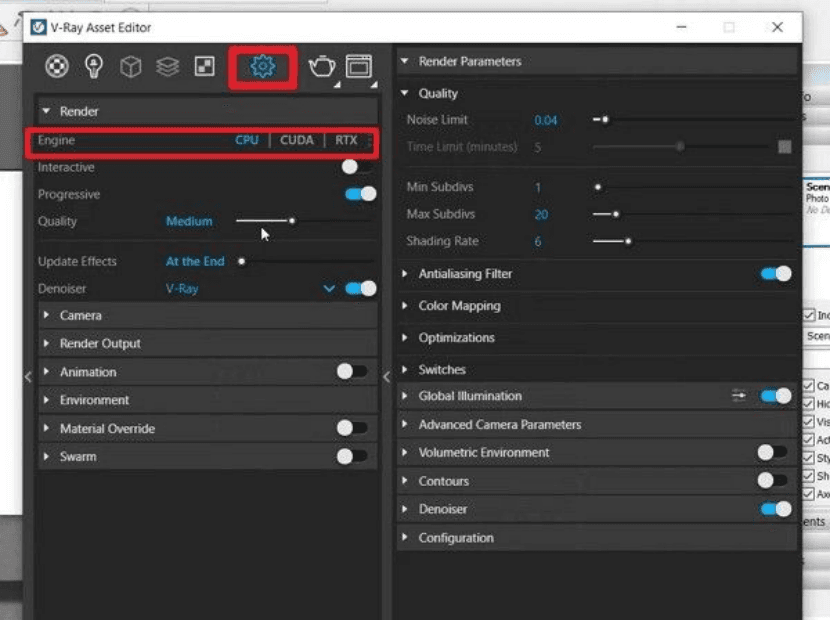Toggle the Time Limit checkbox square
This screenshot has width=830, height=620.
784,147
